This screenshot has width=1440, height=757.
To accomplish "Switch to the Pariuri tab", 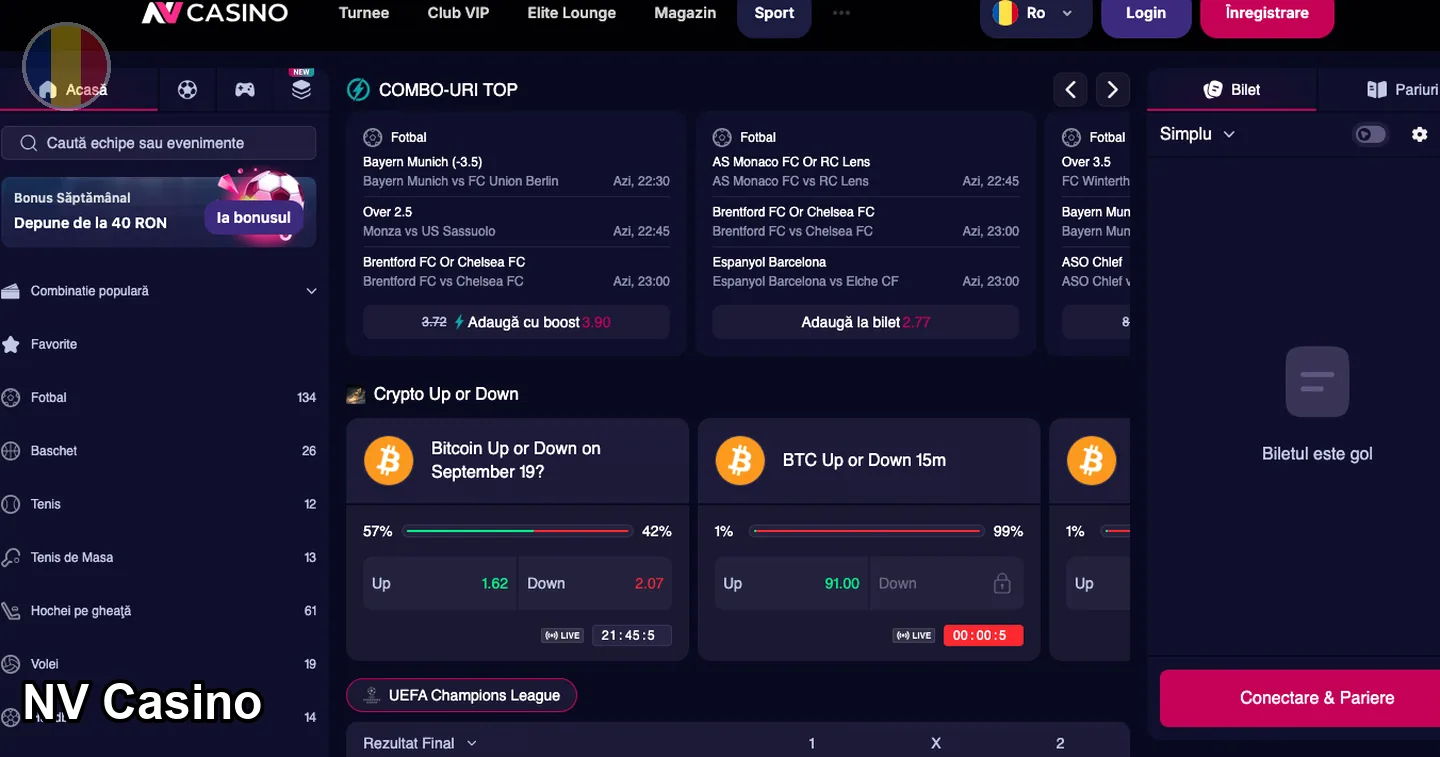I will (x=1403, y=90).
